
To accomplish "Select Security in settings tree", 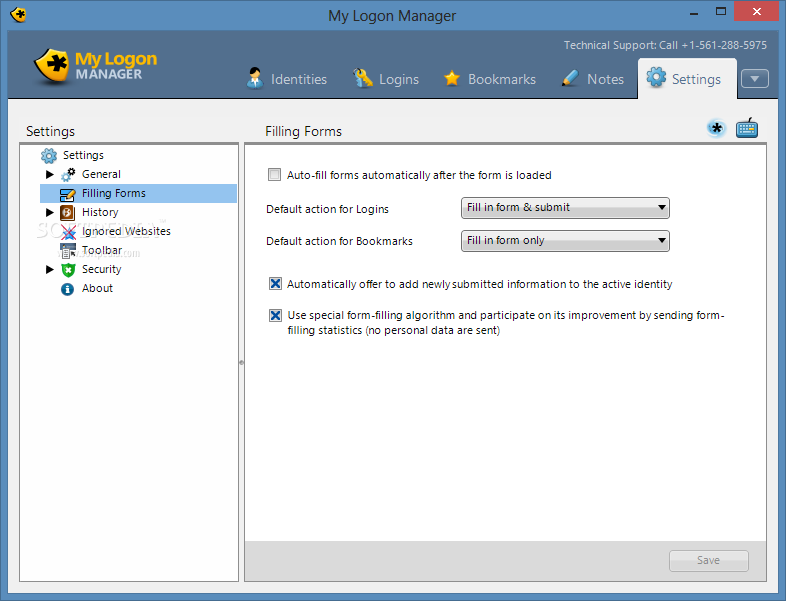I will click(x=102, y=269).
